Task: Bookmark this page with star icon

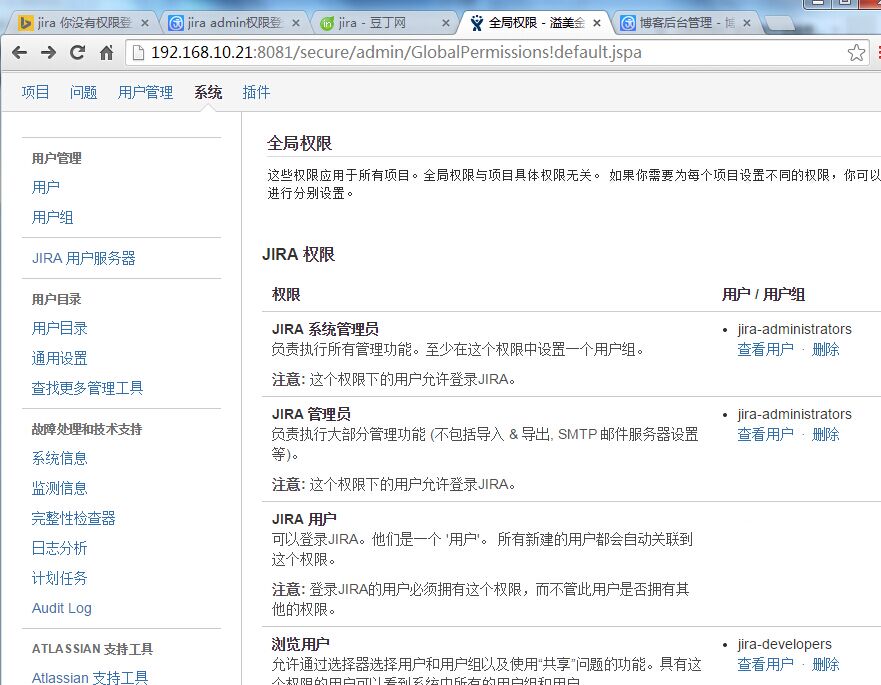Action: click(856, 53)
